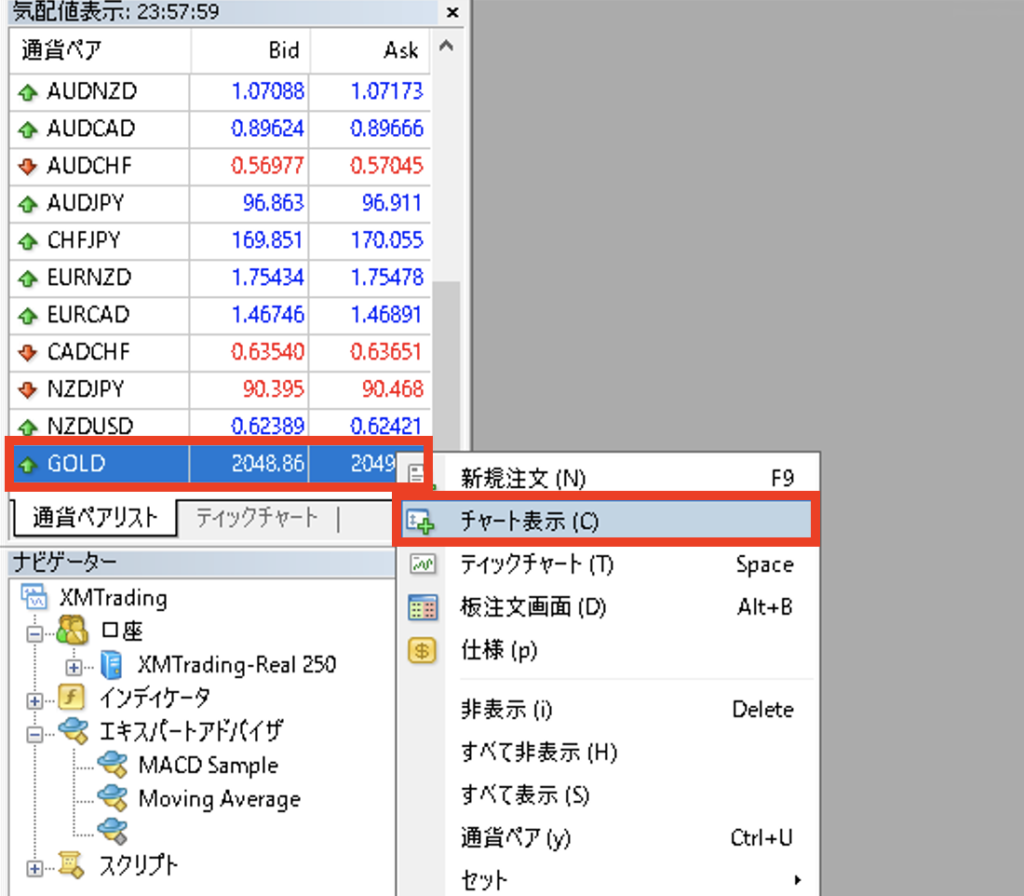Collapse the 口座 accounts tree node
The image size is (1024, 896).
[x=36, y=634]
